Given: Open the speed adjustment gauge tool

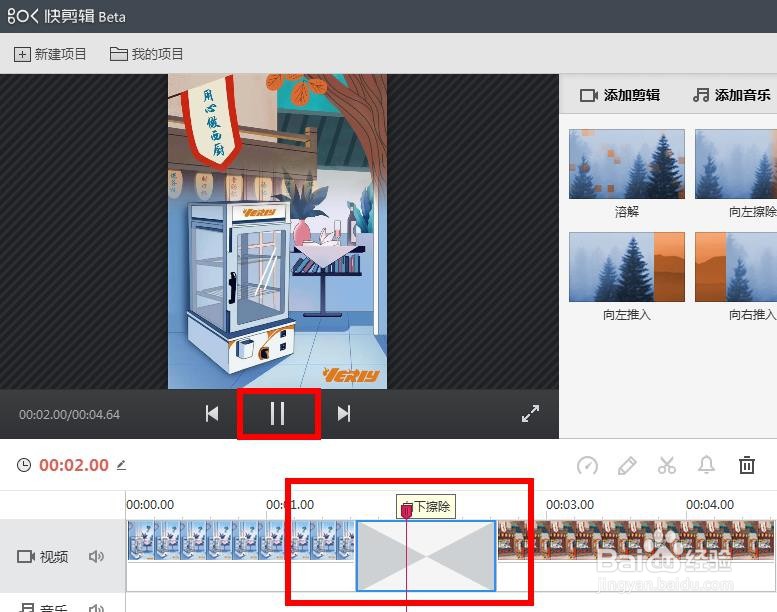Looking at the screenshot, I should tap(587, 466).
